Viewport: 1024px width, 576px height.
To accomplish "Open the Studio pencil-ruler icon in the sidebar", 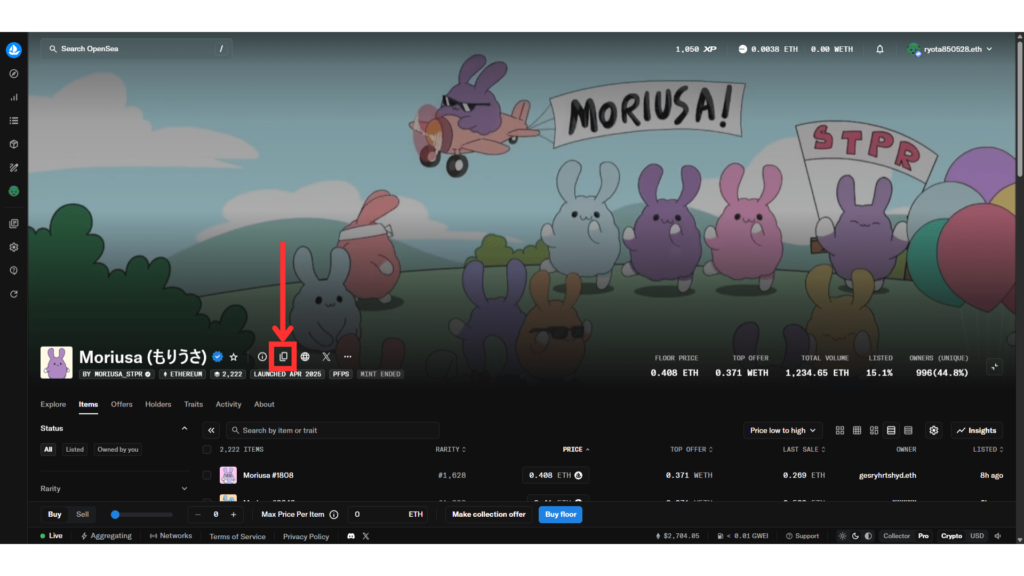I will point(14,168).
